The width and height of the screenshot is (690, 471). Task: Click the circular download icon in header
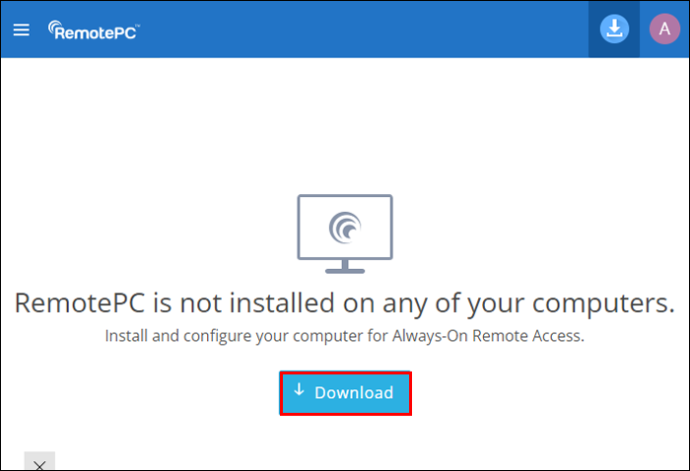[x=614, y=29]
